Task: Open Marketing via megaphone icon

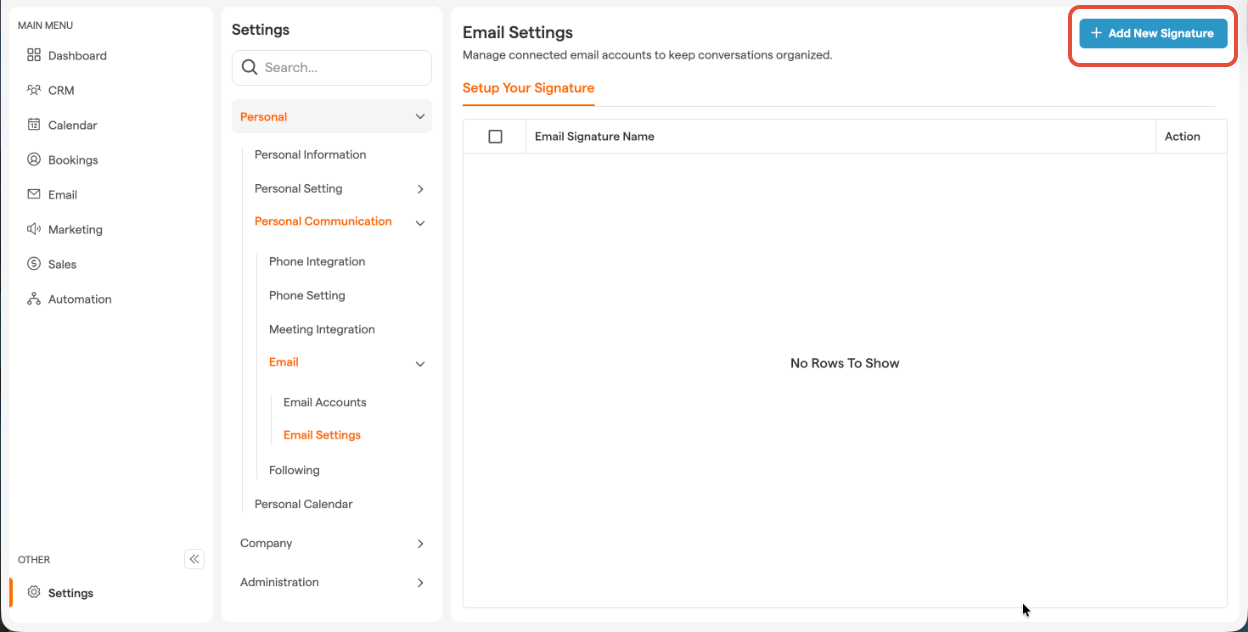Action: 34,229
